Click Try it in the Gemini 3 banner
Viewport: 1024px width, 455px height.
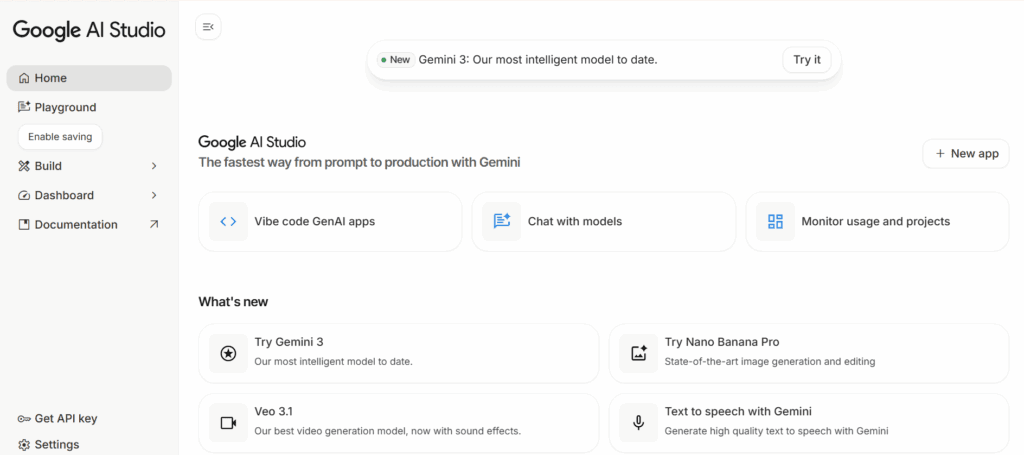point(807,60)
